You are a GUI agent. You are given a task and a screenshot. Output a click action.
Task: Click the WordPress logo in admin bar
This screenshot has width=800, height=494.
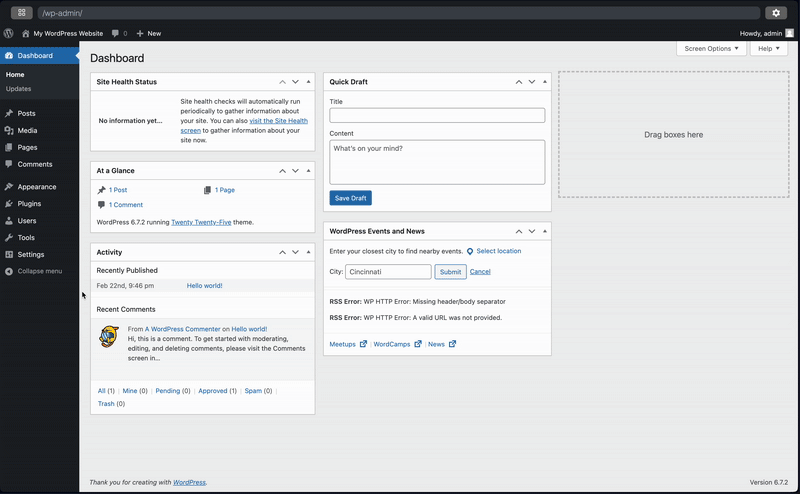9,33
